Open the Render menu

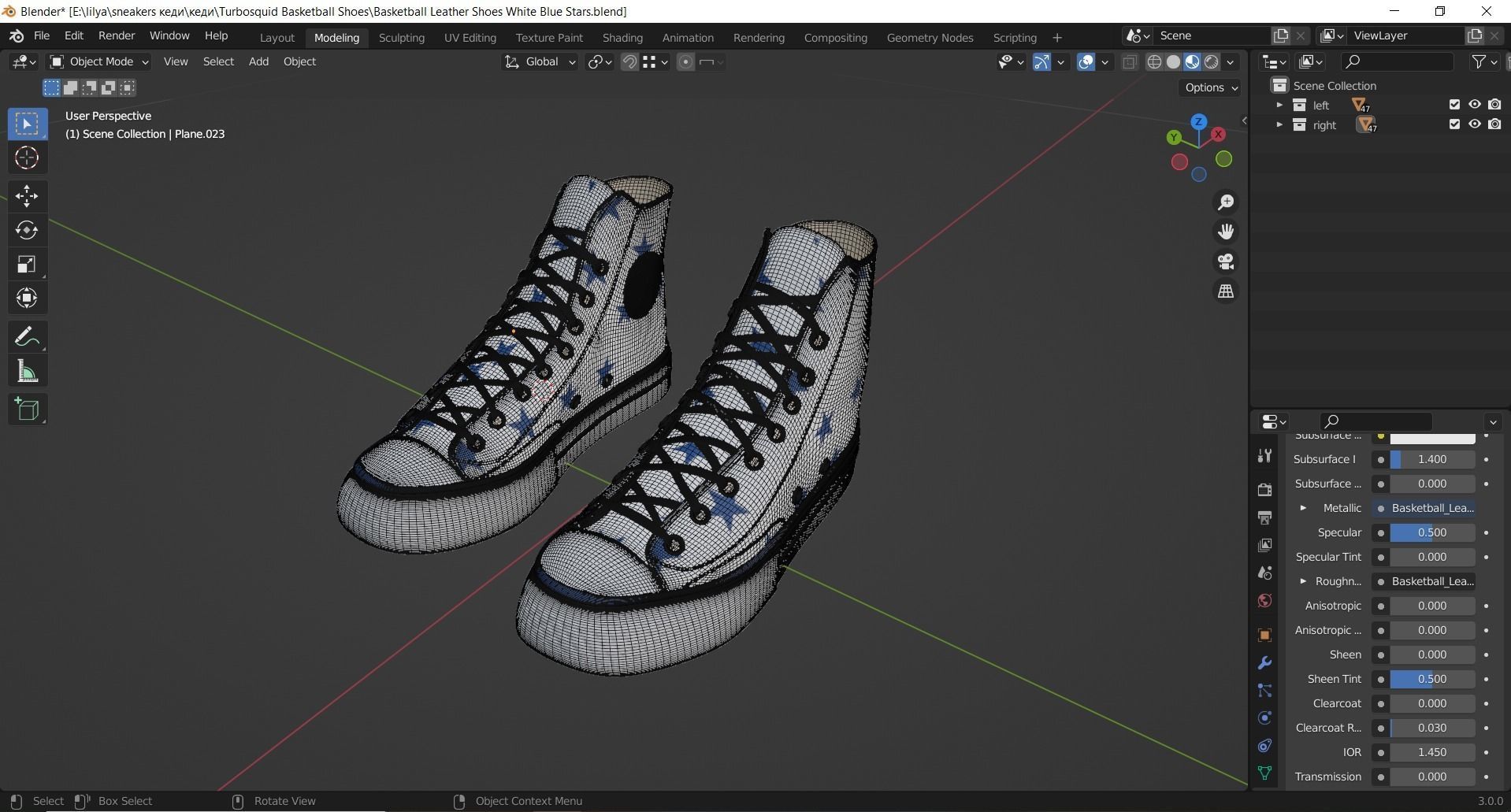117,36
